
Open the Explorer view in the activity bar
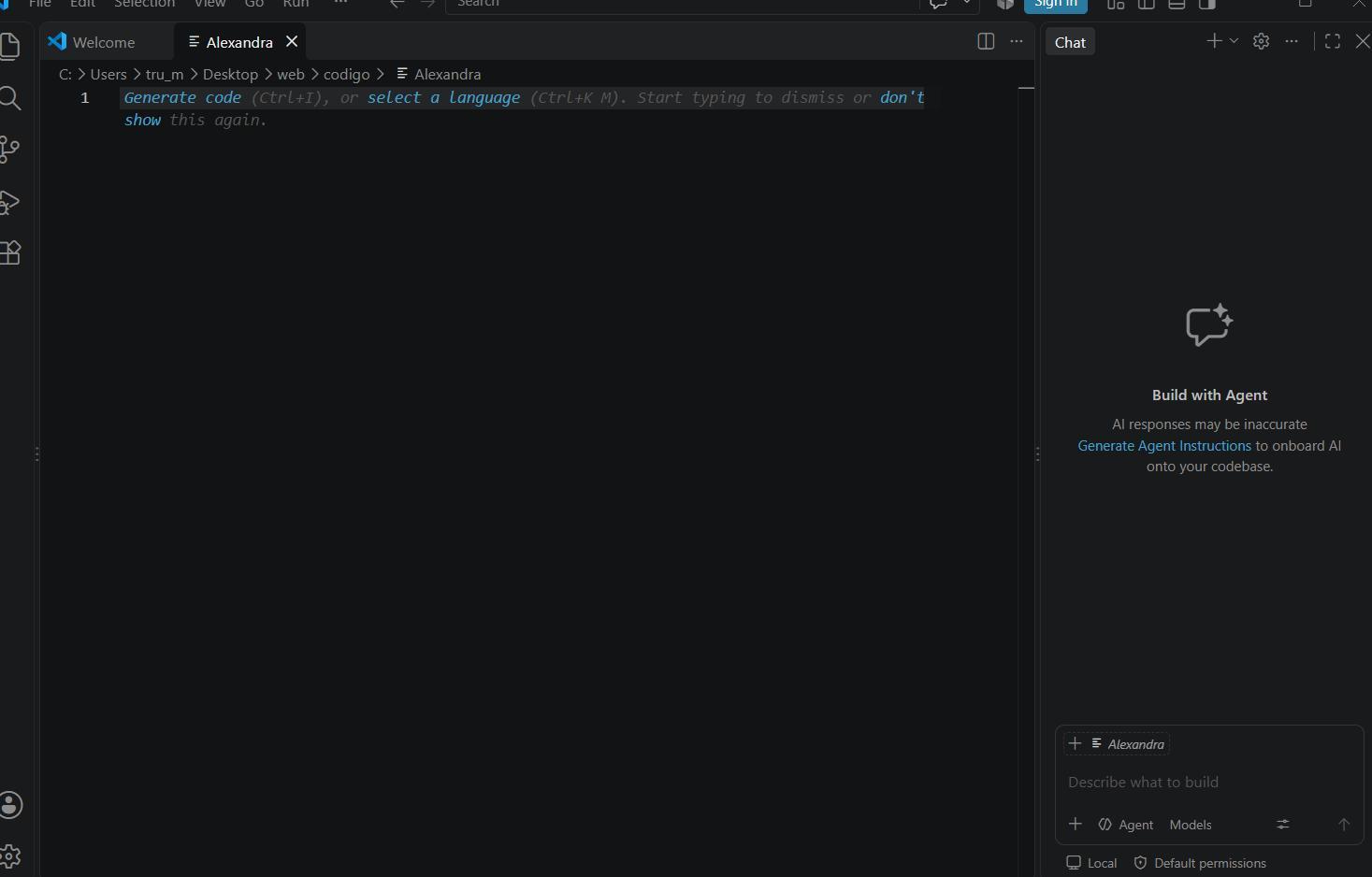coord(9,46)
